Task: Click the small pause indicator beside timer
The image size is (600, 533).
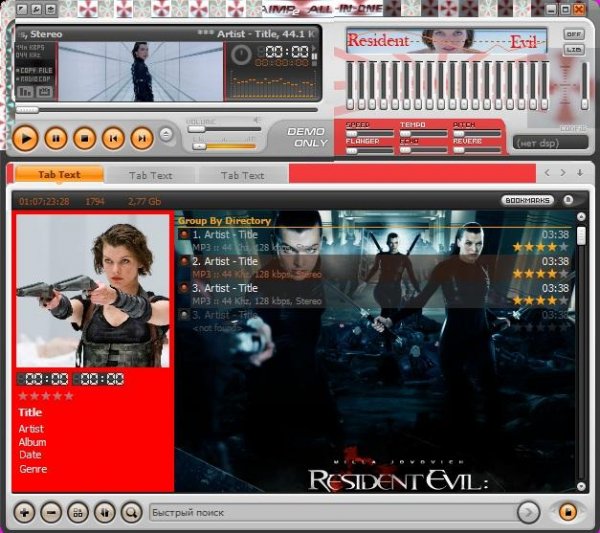Action: pyautogui.click(x=315, y=56)
